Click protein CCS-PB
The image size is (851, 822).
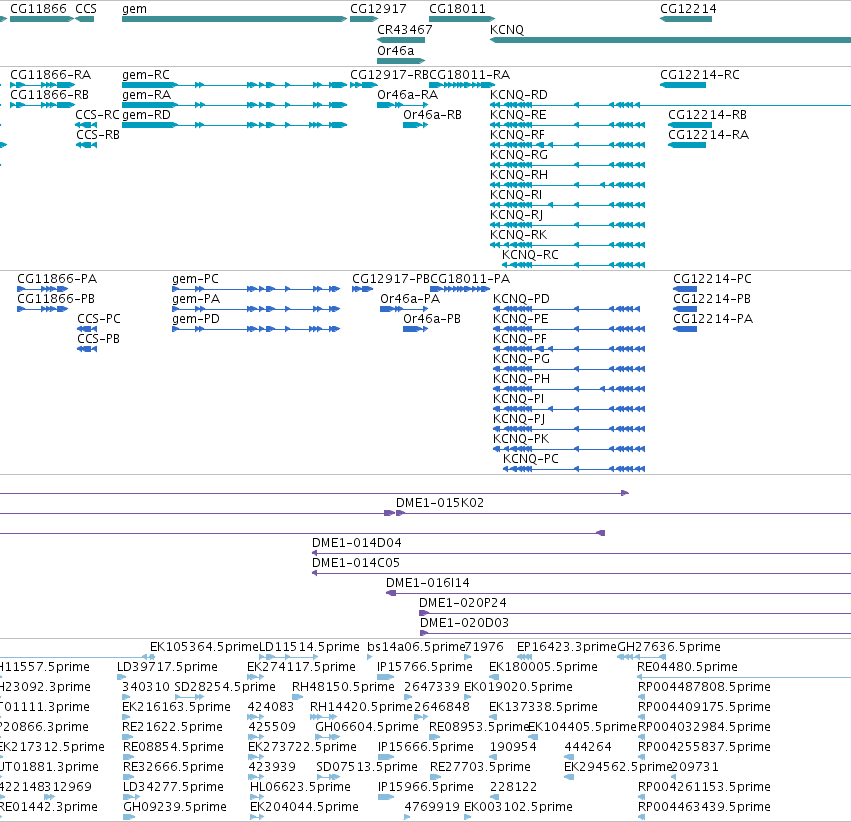(87, 349)
